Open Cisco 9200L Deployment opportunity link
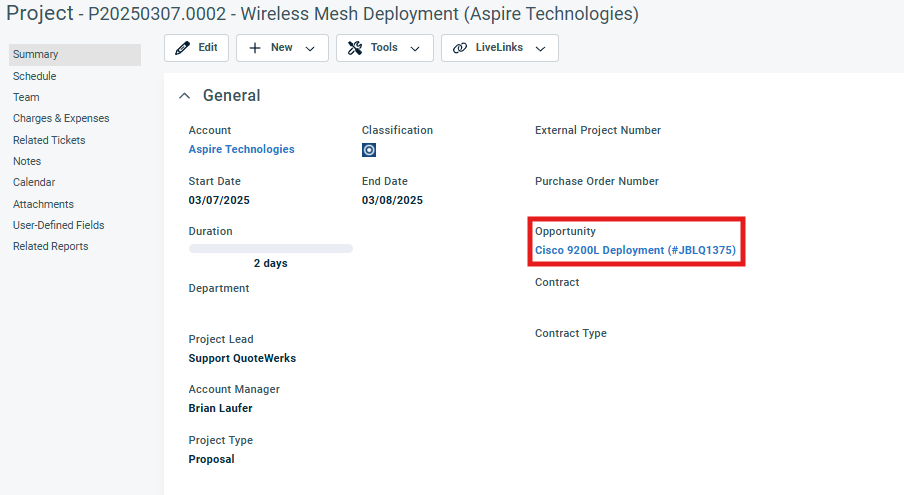 [635, 250]
